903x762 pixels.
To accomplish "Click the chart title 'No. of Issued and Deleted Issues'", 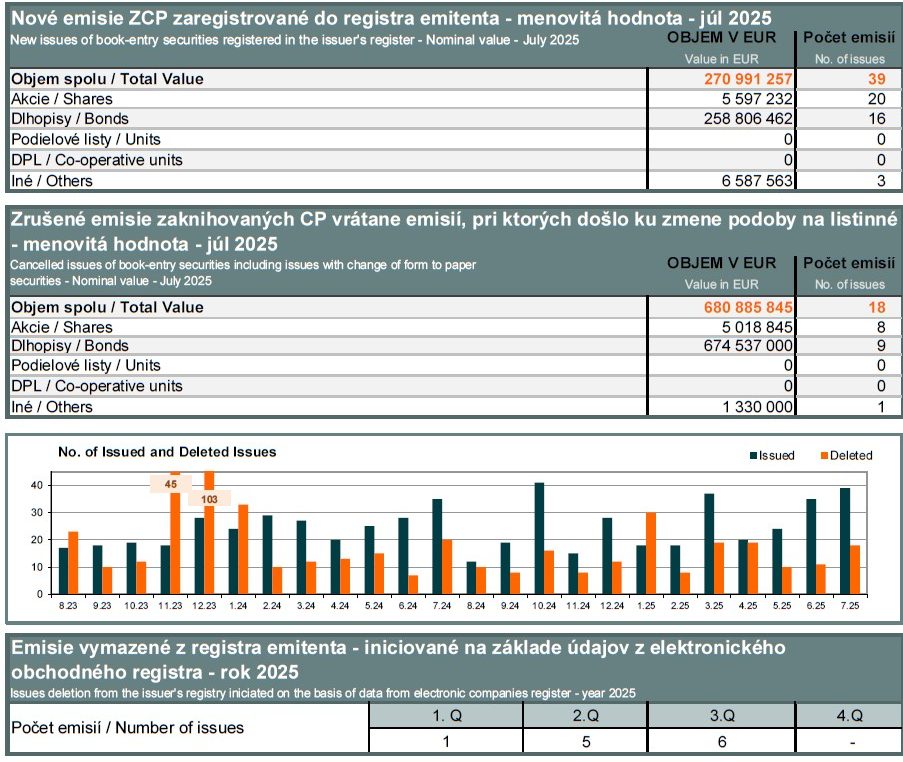I will (x=167, y=452).
